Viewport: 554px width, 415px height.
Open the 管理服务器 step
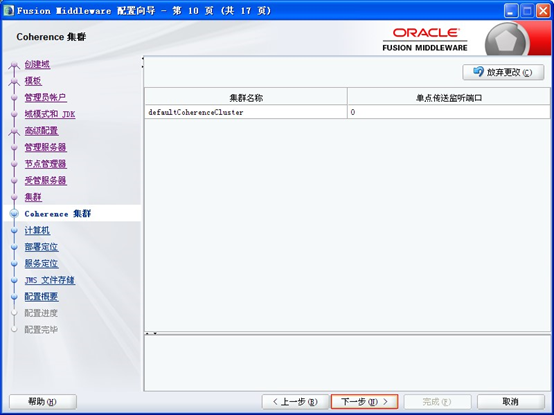coord(45,147)
